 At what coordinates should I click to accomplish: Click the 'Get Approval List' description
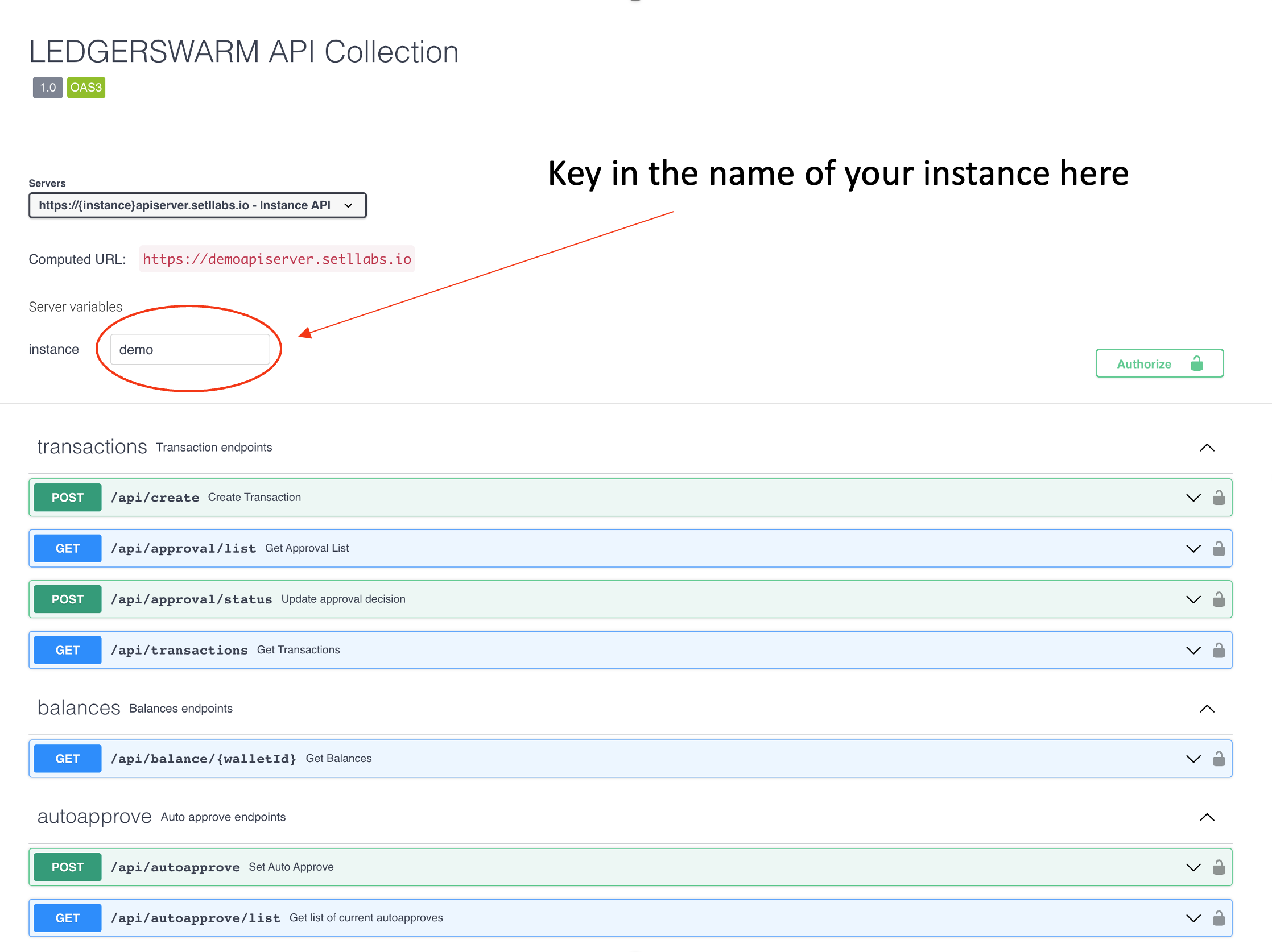(307, 548)
